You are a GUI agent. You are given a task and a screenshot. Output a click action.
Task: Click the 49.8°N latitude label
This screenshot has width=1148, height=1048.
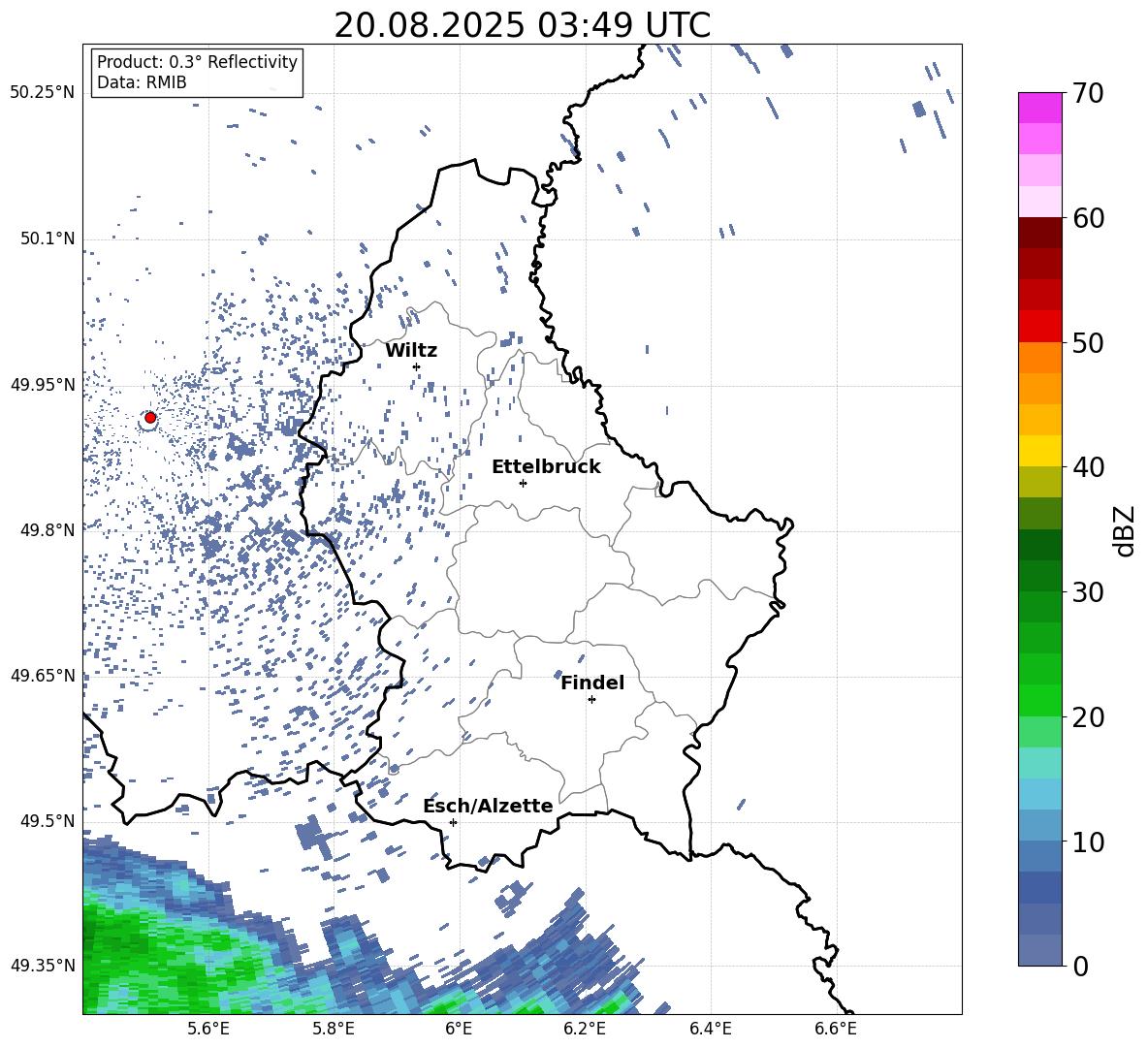(x=48, y=530)
